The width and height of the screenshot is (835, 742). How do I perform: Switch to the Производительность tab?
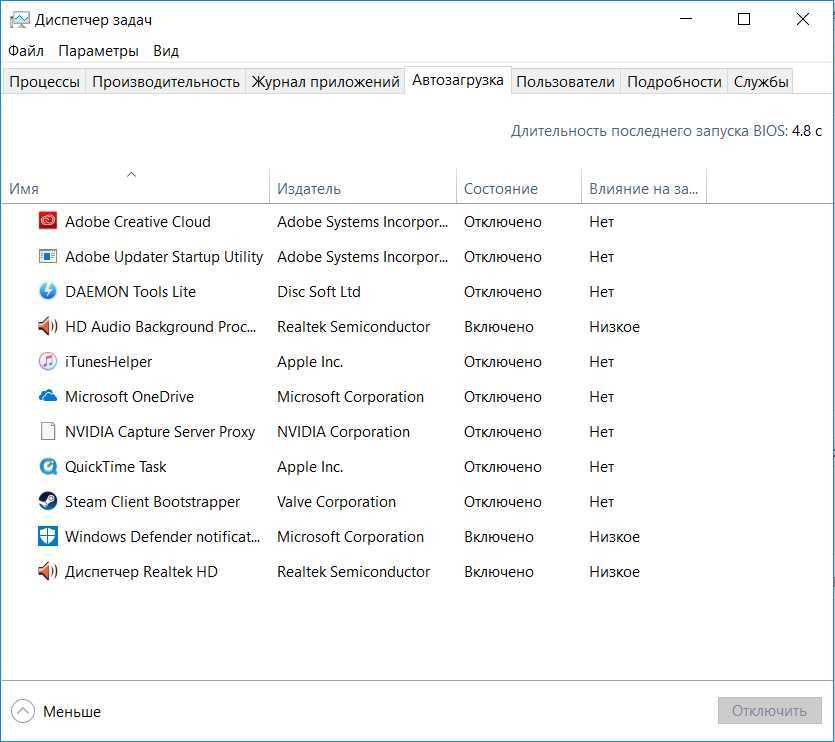click(166, 81)
